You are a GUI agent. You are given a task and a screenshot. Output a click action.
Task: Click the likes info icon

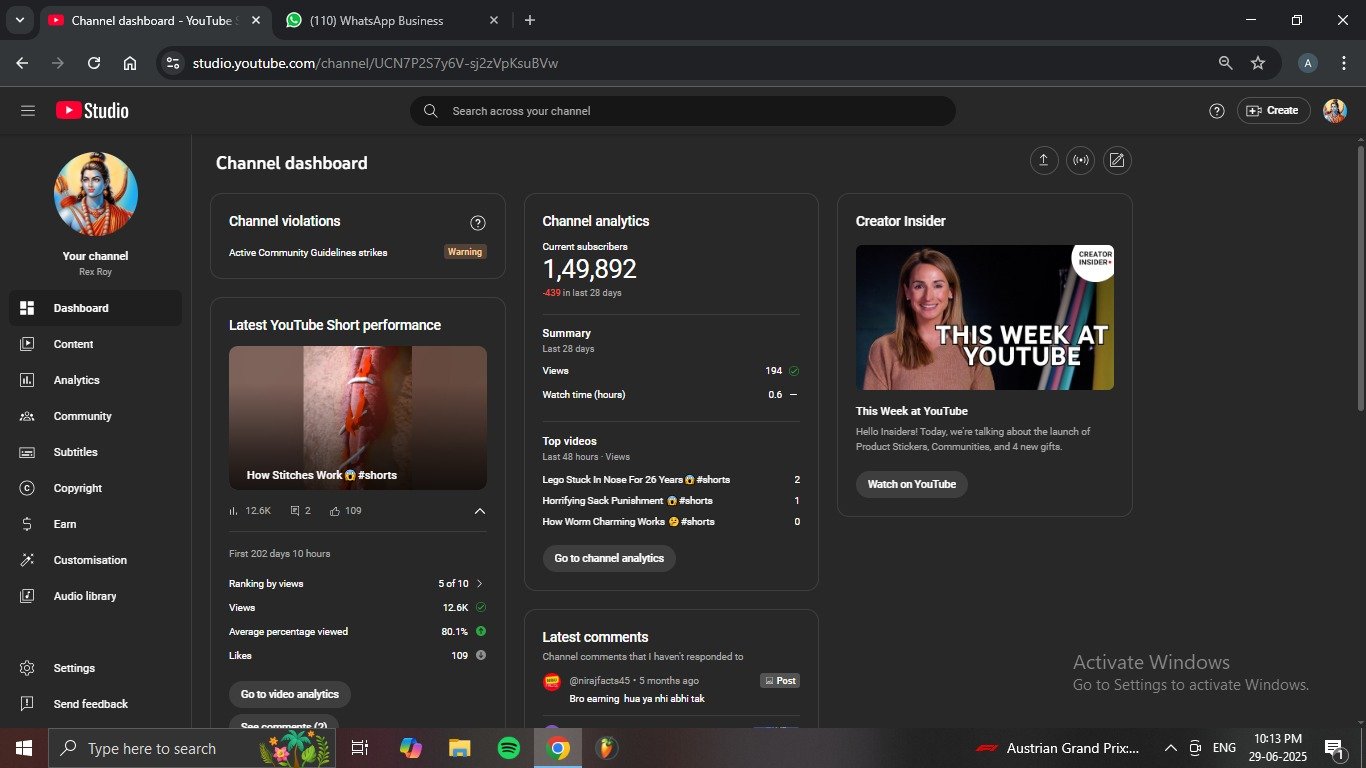tap(481, 656)
